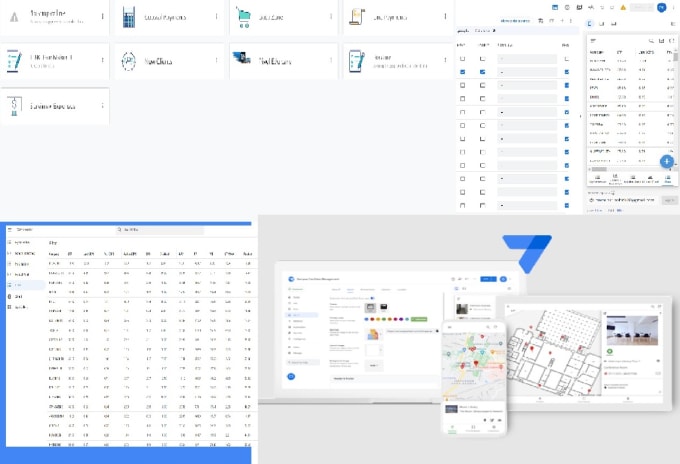The image size is (680, 464).
Task: Click the plus icon in the column editor header toolbar
Action: [562, 21]
